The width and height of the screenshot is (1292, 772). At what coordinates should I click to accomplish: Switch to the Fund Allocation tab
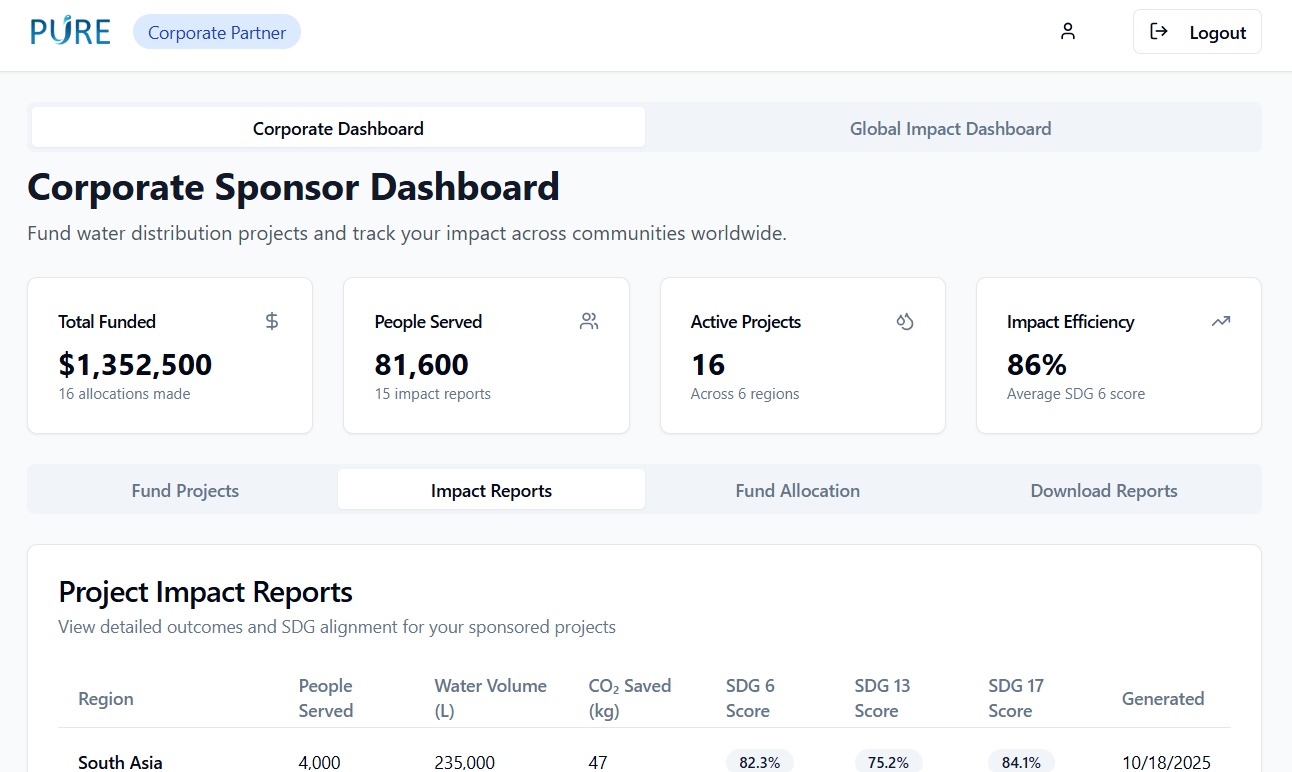(x=798, y=490)
